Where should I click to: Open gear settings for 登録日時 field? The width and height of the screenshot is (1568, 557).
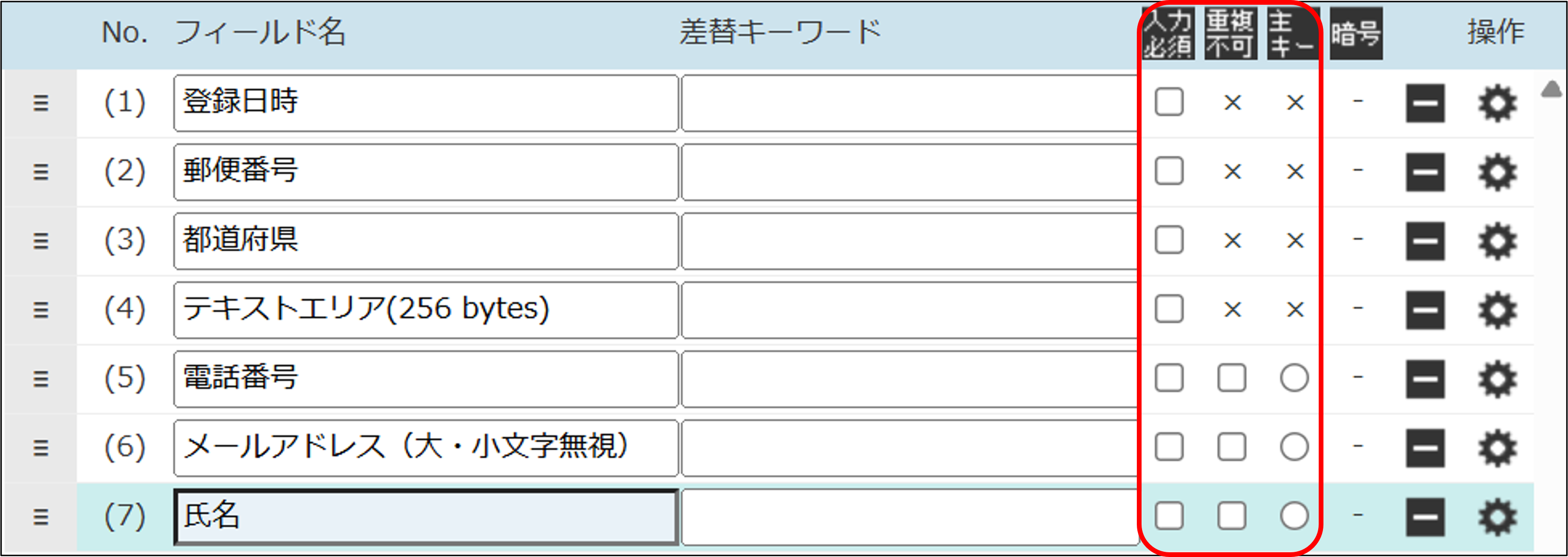pyautogui.click(x=1497, y=103)
